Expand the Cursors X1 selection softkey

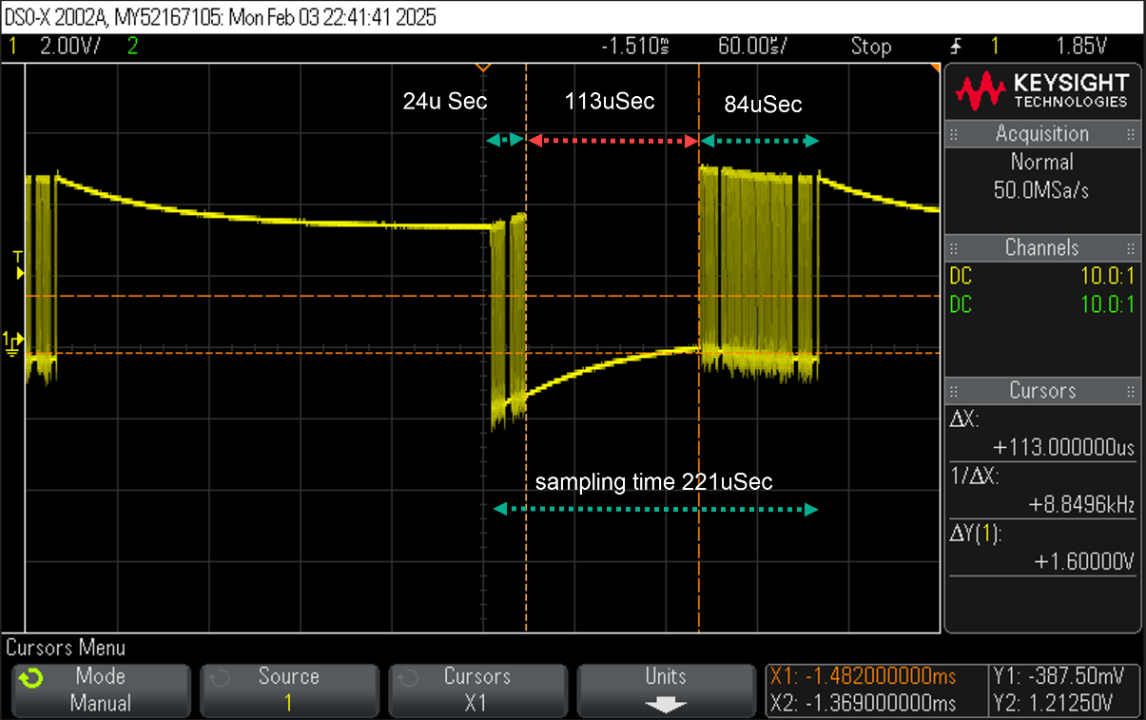coord(477,690)
